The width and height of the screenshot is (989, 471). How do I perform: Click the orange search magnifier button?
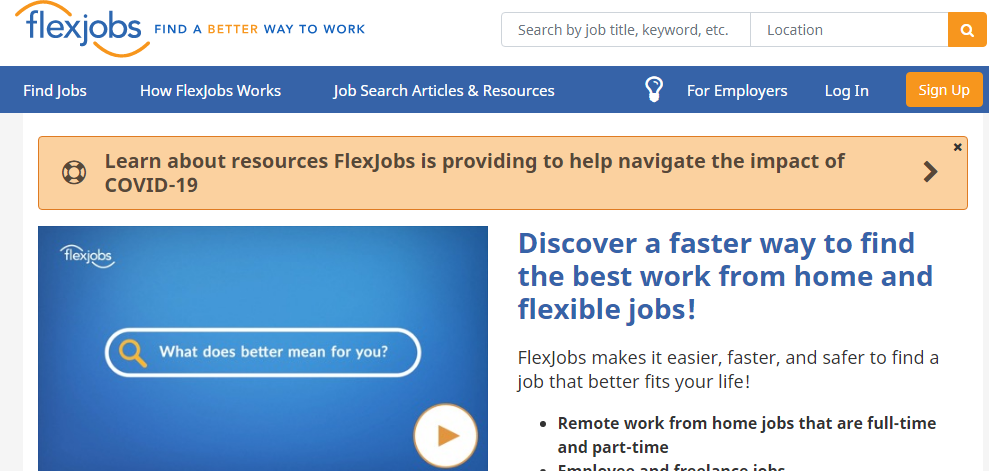pos(966,30)
